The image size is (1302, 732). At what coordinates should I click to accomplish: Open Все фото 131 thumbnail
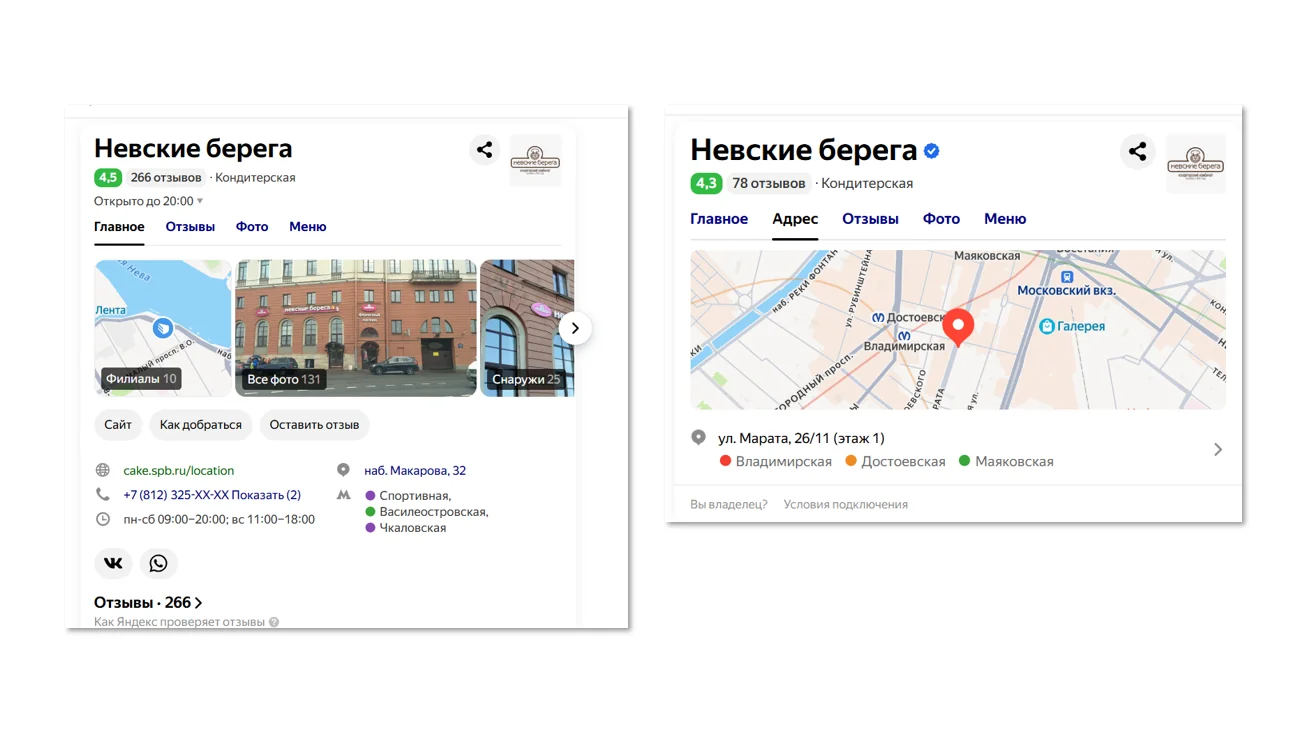pyautogui.click(x=355, y=328)
